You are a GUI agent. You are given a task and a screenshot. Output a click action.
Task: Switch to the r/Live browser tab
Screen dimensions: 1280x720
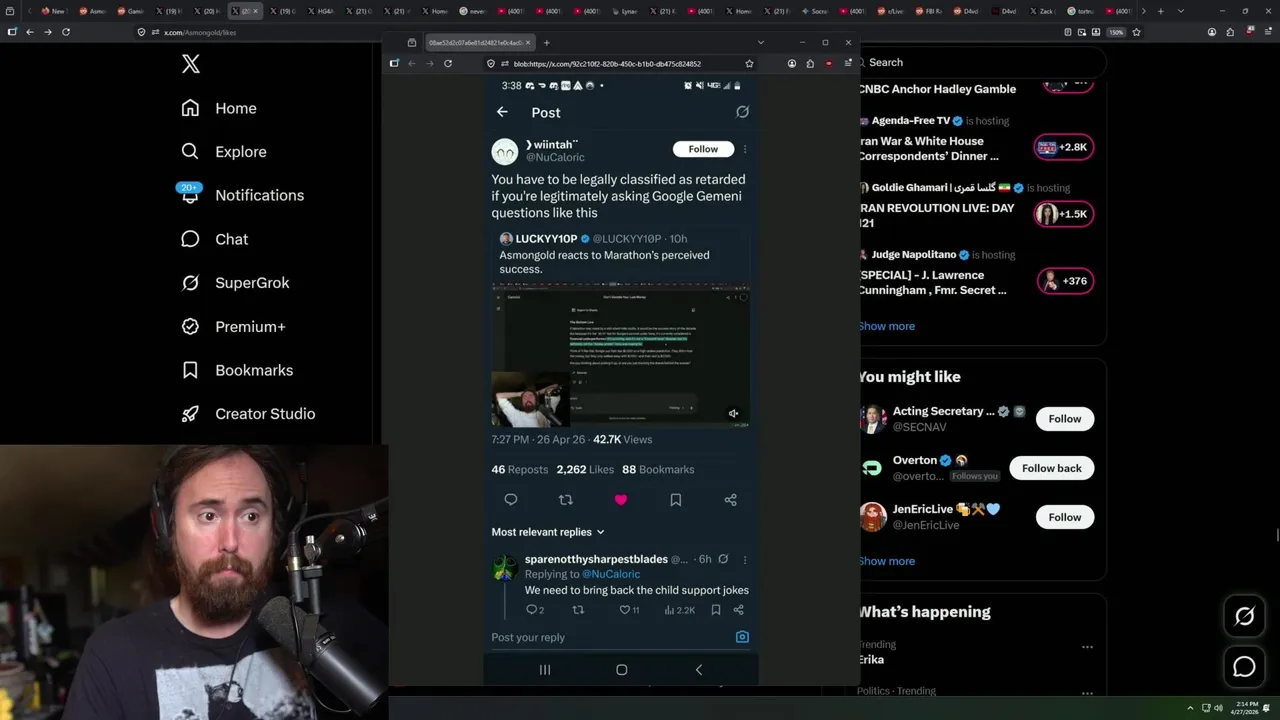(890, 11)
